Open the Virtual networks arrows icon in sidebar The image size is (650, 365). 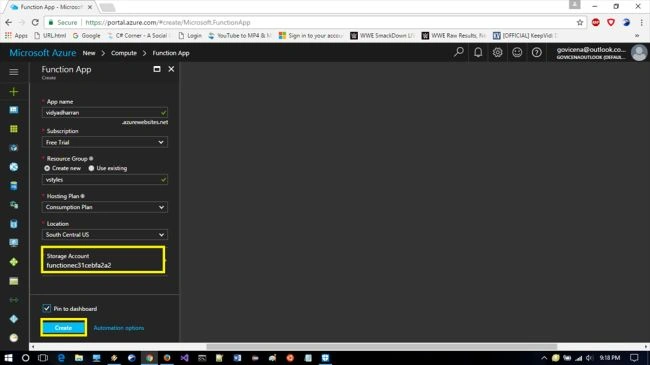[x=14, y=300]
